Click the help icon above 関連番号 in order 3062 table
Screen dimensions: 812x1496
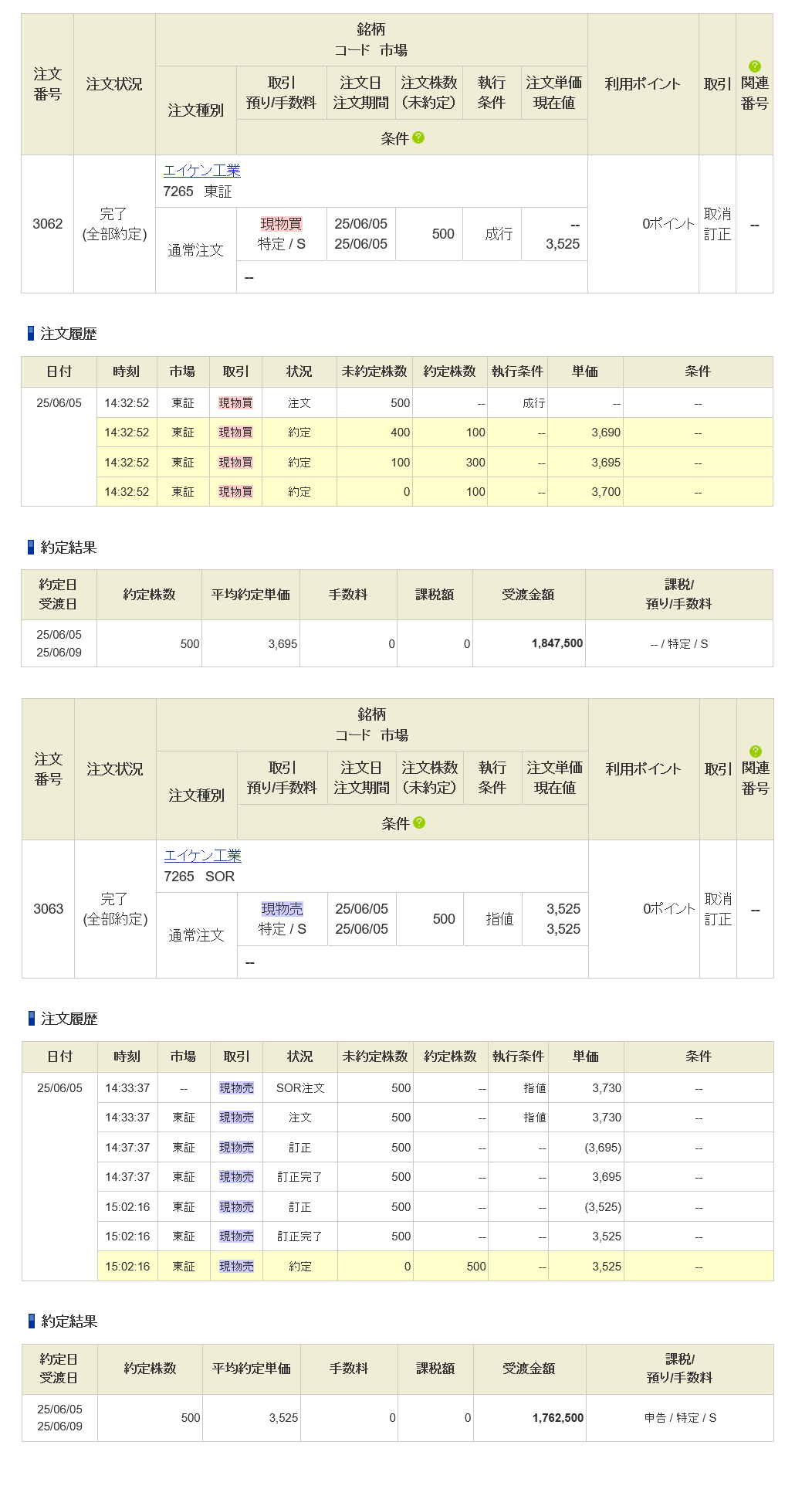point(755,66)
